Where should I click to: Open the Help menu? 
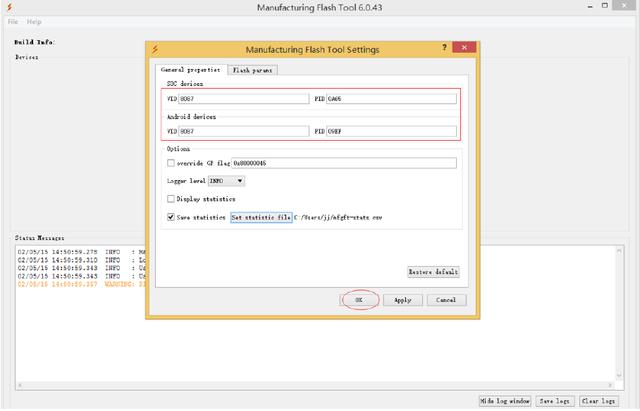click(34, 21)
